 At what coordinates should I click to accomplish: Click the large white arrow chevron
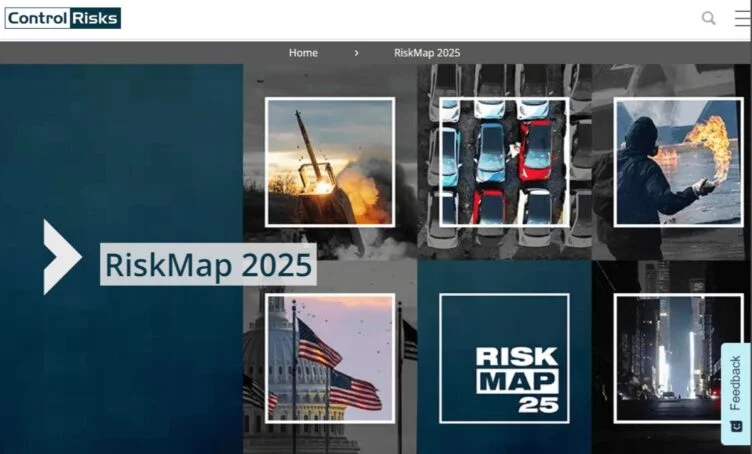[62, 257]
